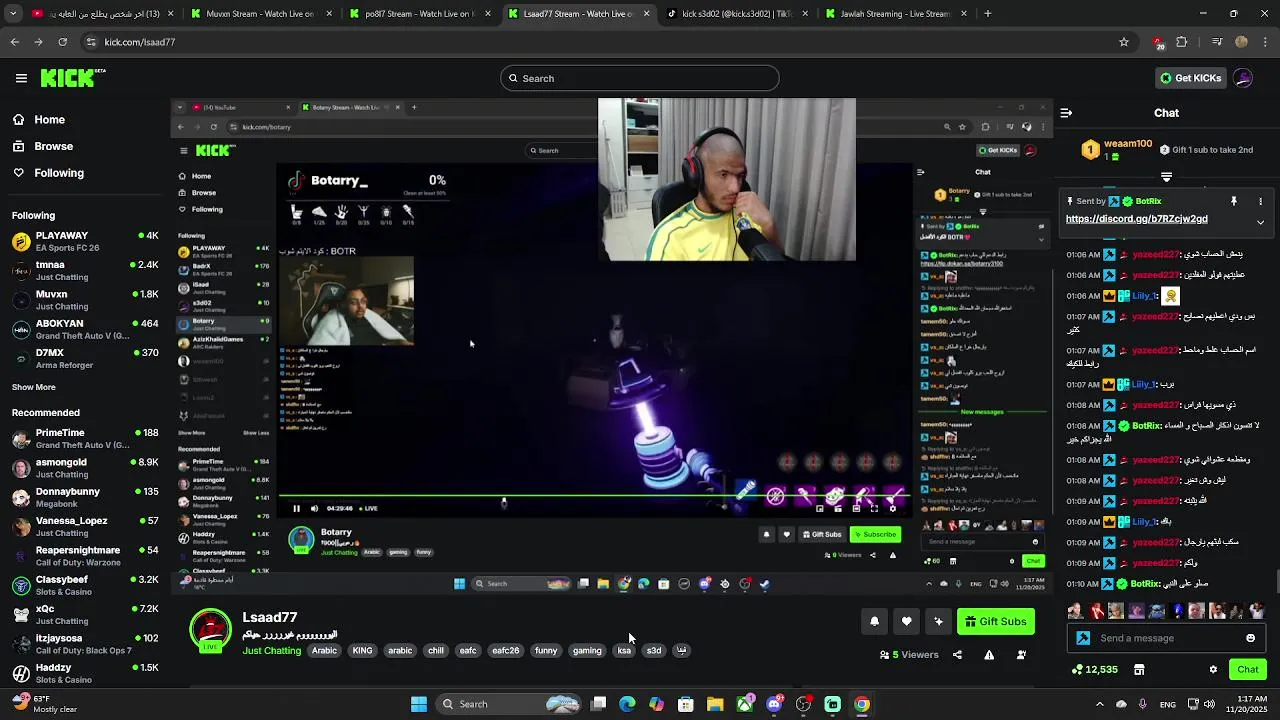
Task: Select the chill tag
Action: (x=436, y=650)
